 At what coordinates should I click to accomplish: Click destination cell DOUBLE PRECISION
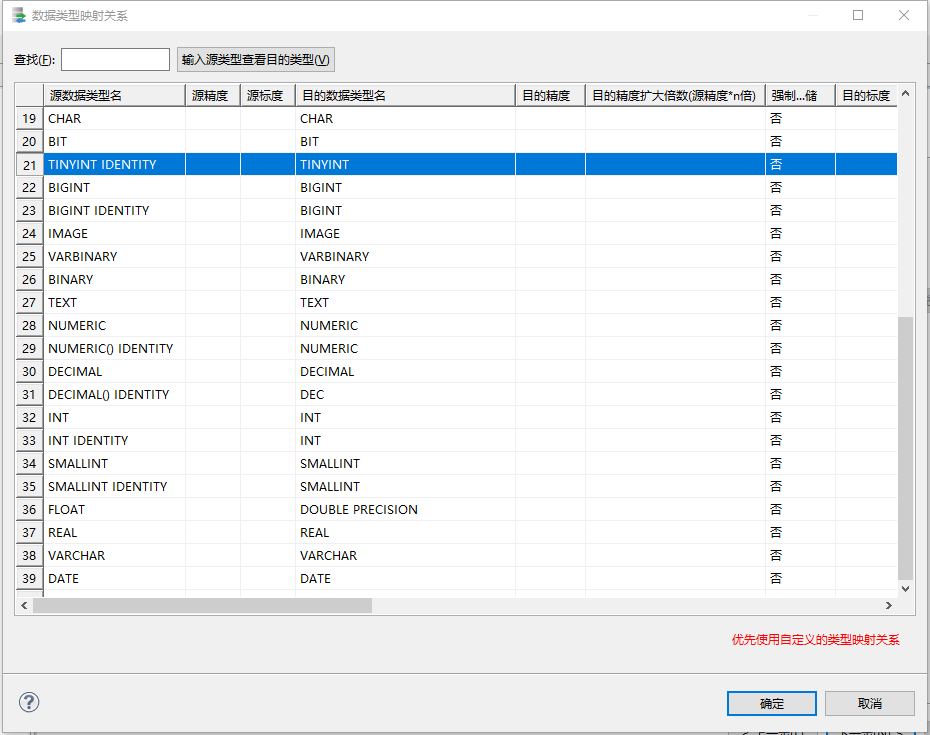(406, 510)
